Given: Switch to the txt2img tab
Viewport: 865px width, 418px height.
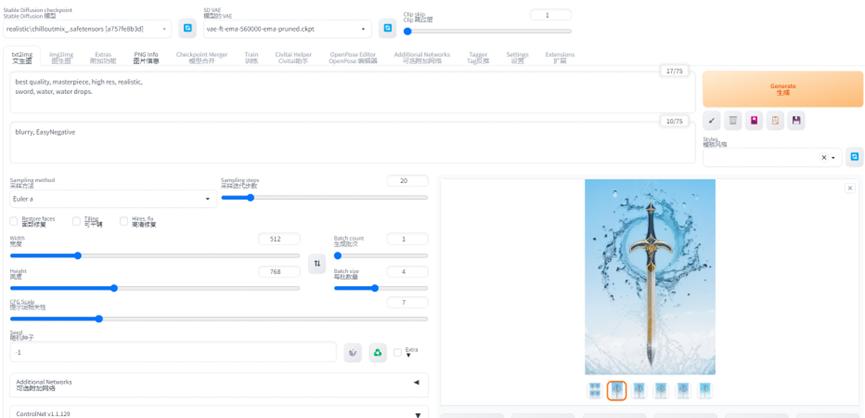Looking at the screenshot, I should (x=22, y=57).
